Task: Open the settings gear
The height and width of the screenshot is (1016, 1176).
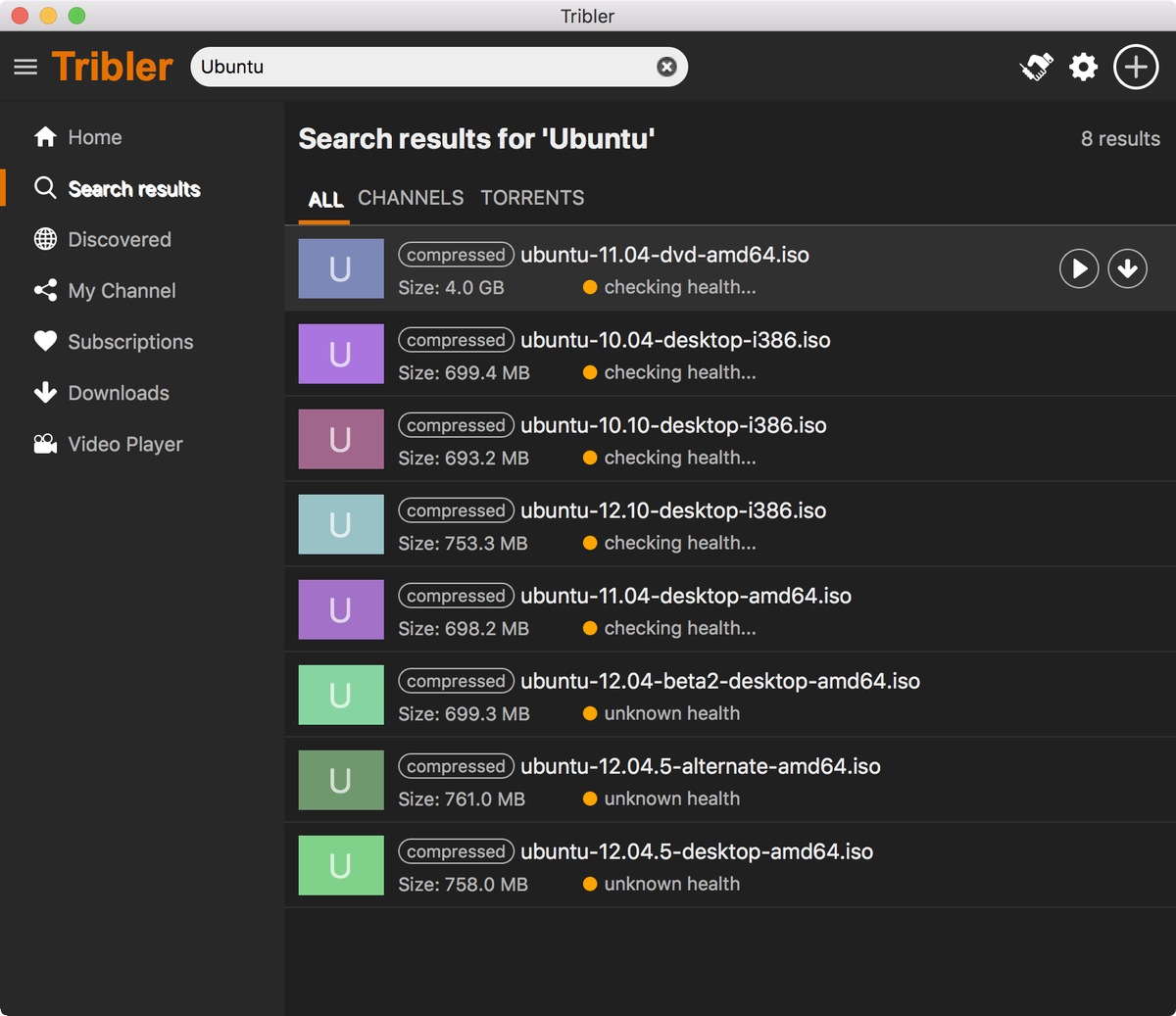Action: pos(1083,67)
